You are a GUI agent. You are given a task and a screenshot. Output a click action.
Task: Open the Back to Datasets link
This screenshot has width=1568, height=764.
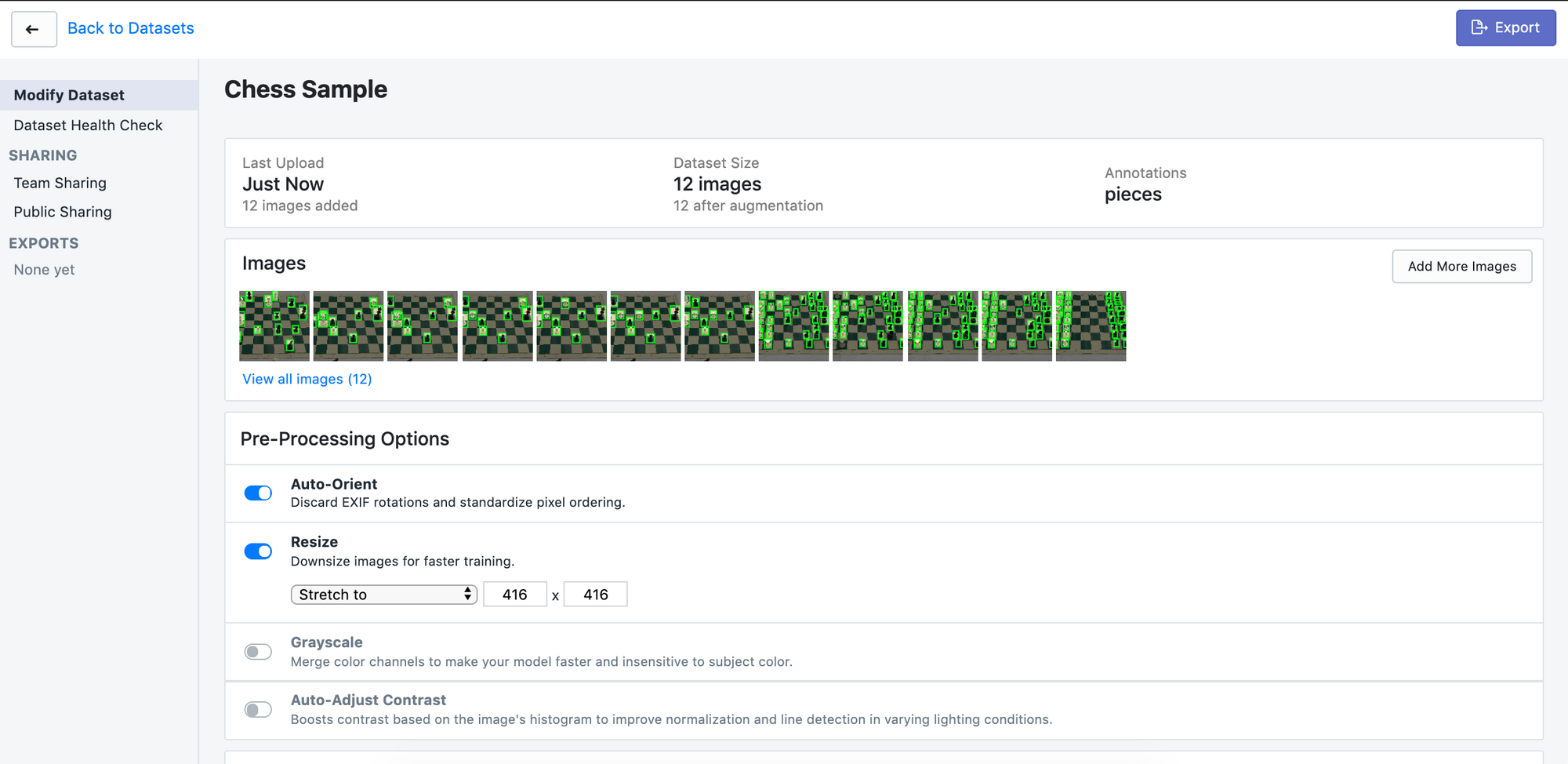[x=130, y=28]
